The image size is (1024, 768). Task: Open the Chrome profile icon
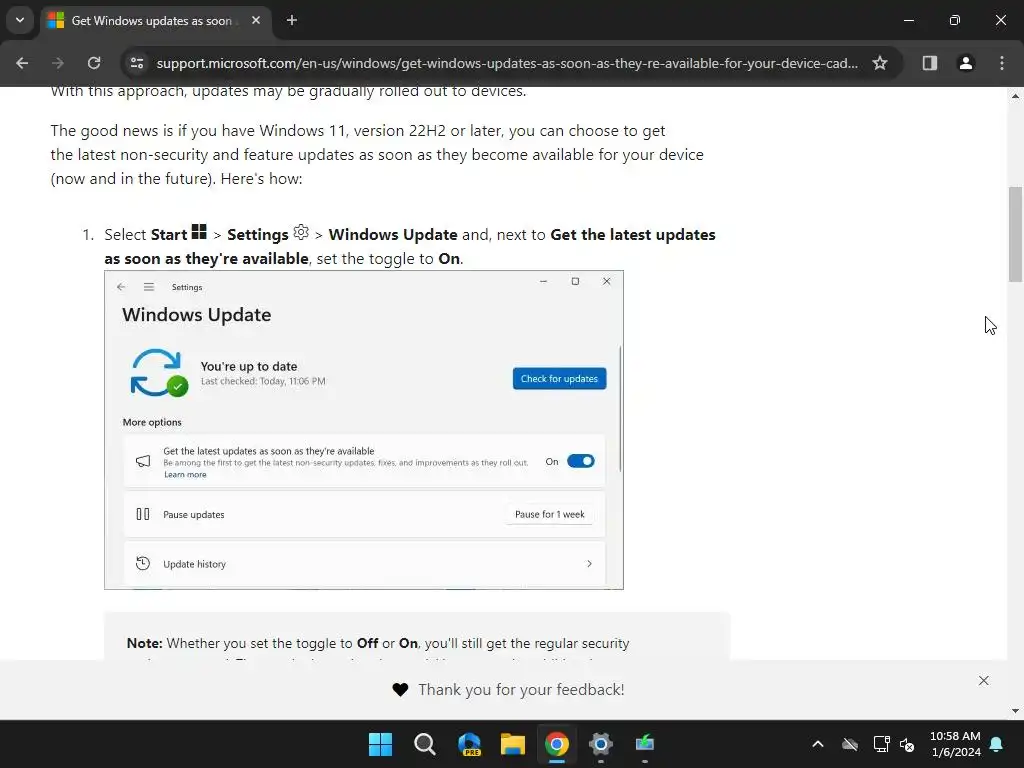966,63
